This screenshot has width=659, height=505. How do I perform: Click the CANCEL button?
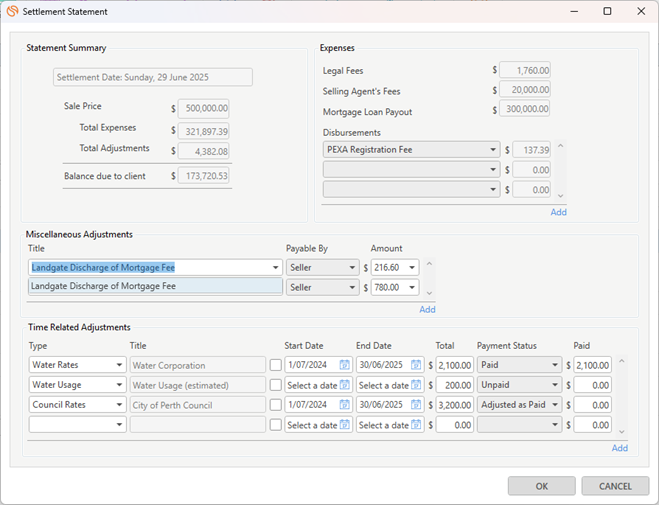(615, 486)
